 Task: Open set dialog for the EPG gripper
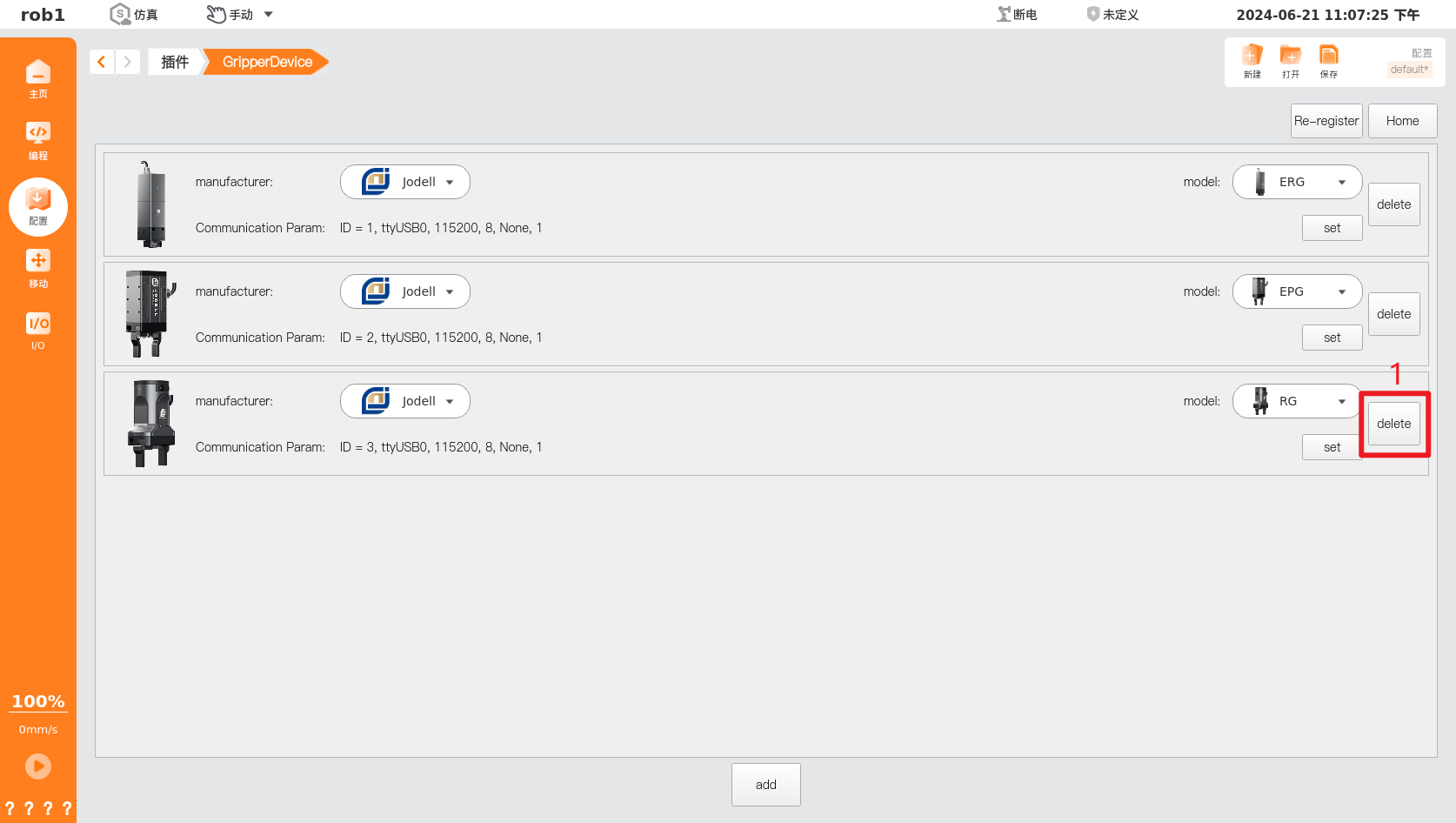click(1332, 337)
